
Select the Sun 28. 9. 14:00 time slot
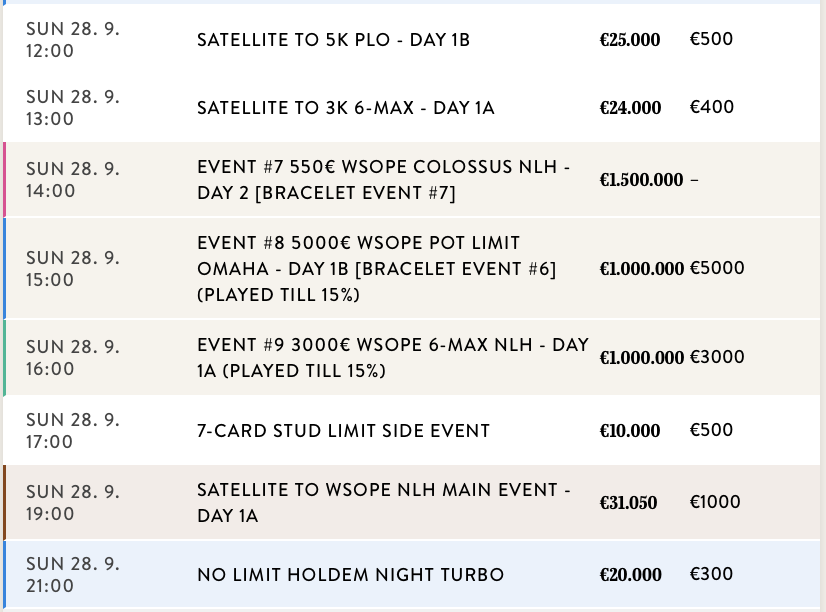(72, 180)
